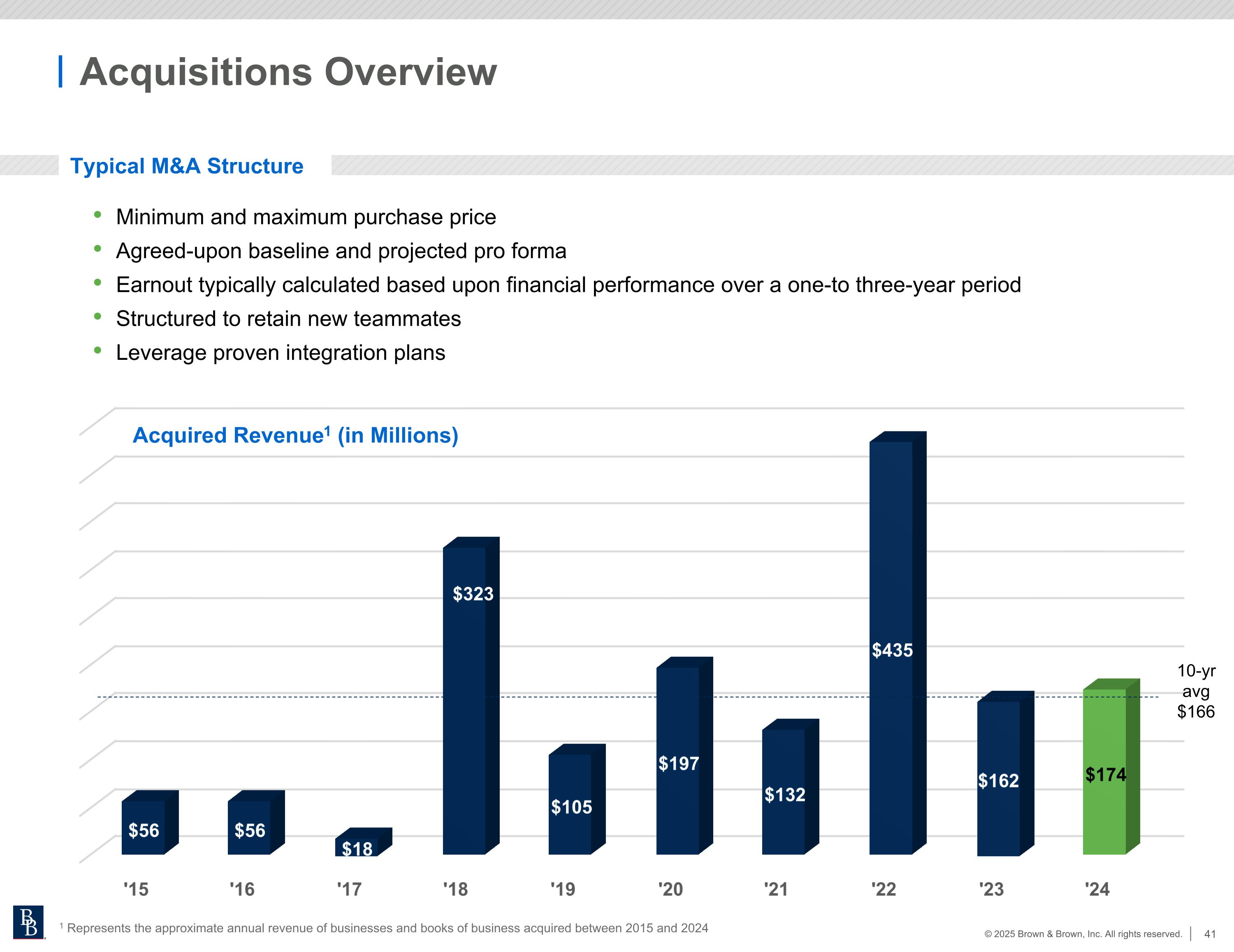The width and height of the screenshot is (1234, 952).
Task: Click the $56 bar for '15
Action: click(144, 827)
